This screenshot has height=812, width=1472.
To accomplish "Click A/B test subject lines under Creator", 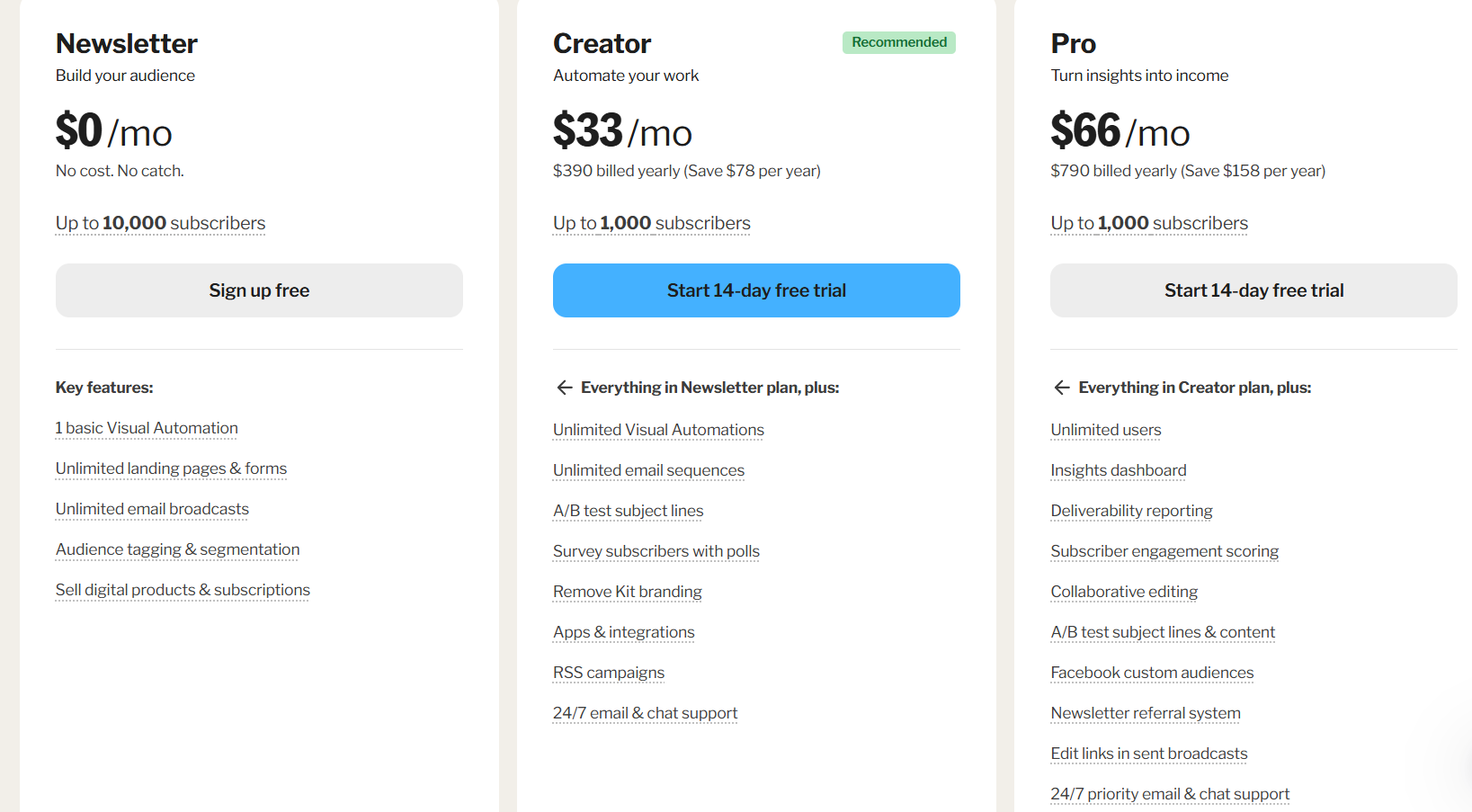I will (x=628, y=511).
